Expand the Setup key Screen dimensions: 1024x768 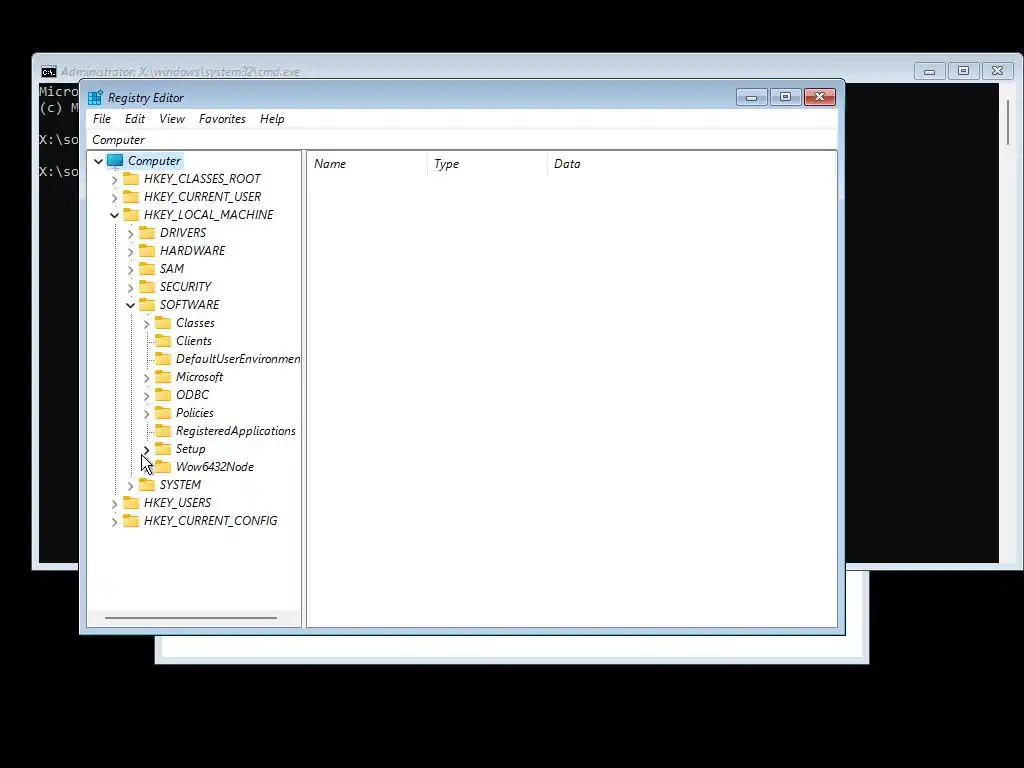click(146, 449)
